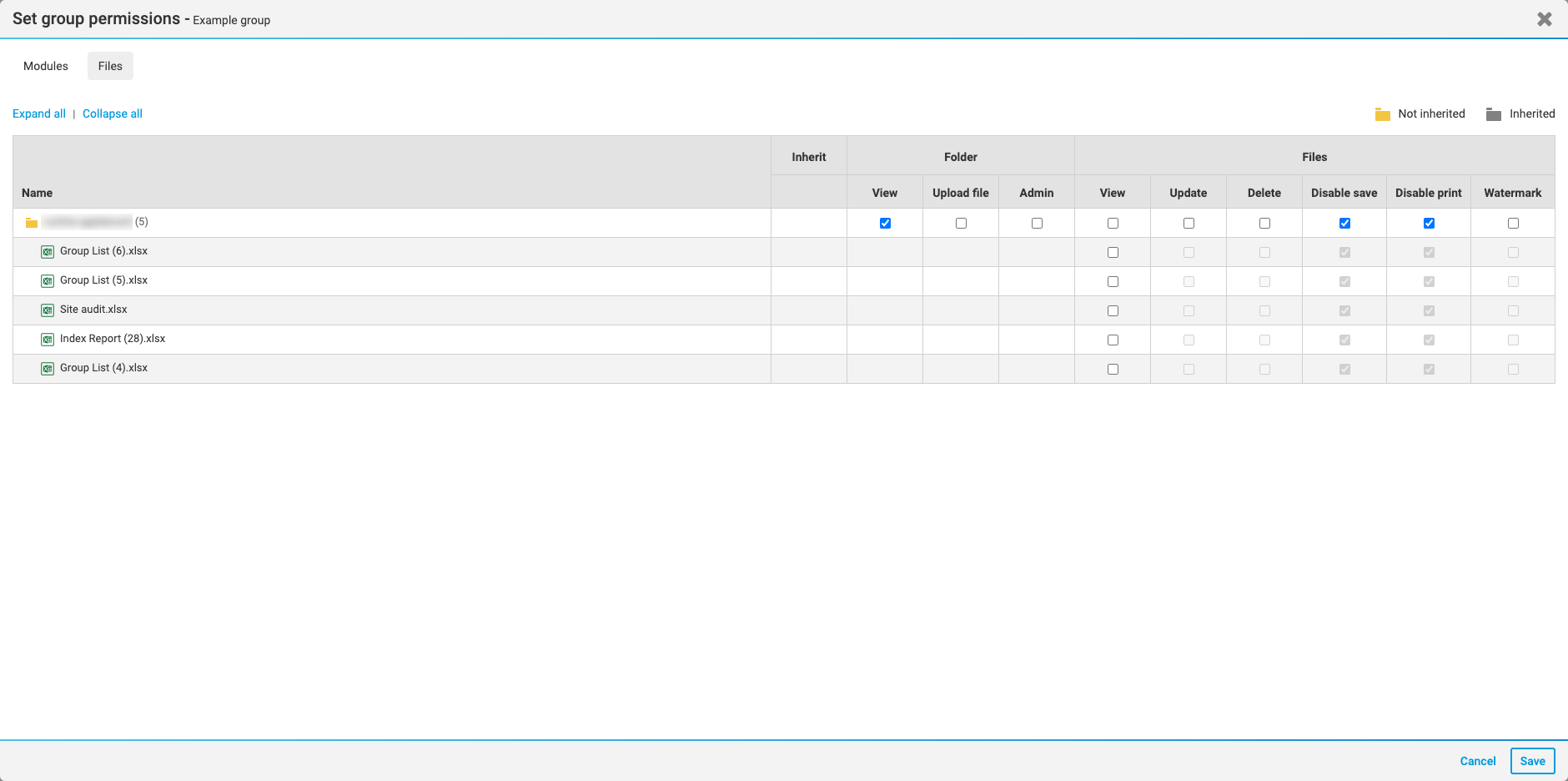Close the Set group permissions dialog
The height and width of the screenshot is (781, 1568).
tap(1545, 19)
